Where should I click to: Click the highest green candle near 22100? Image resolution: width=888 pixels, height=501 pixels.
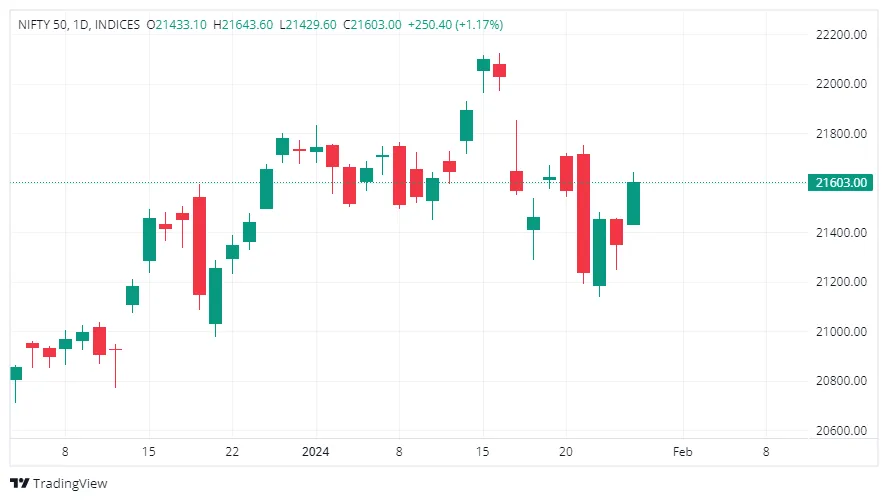(484, 65)
